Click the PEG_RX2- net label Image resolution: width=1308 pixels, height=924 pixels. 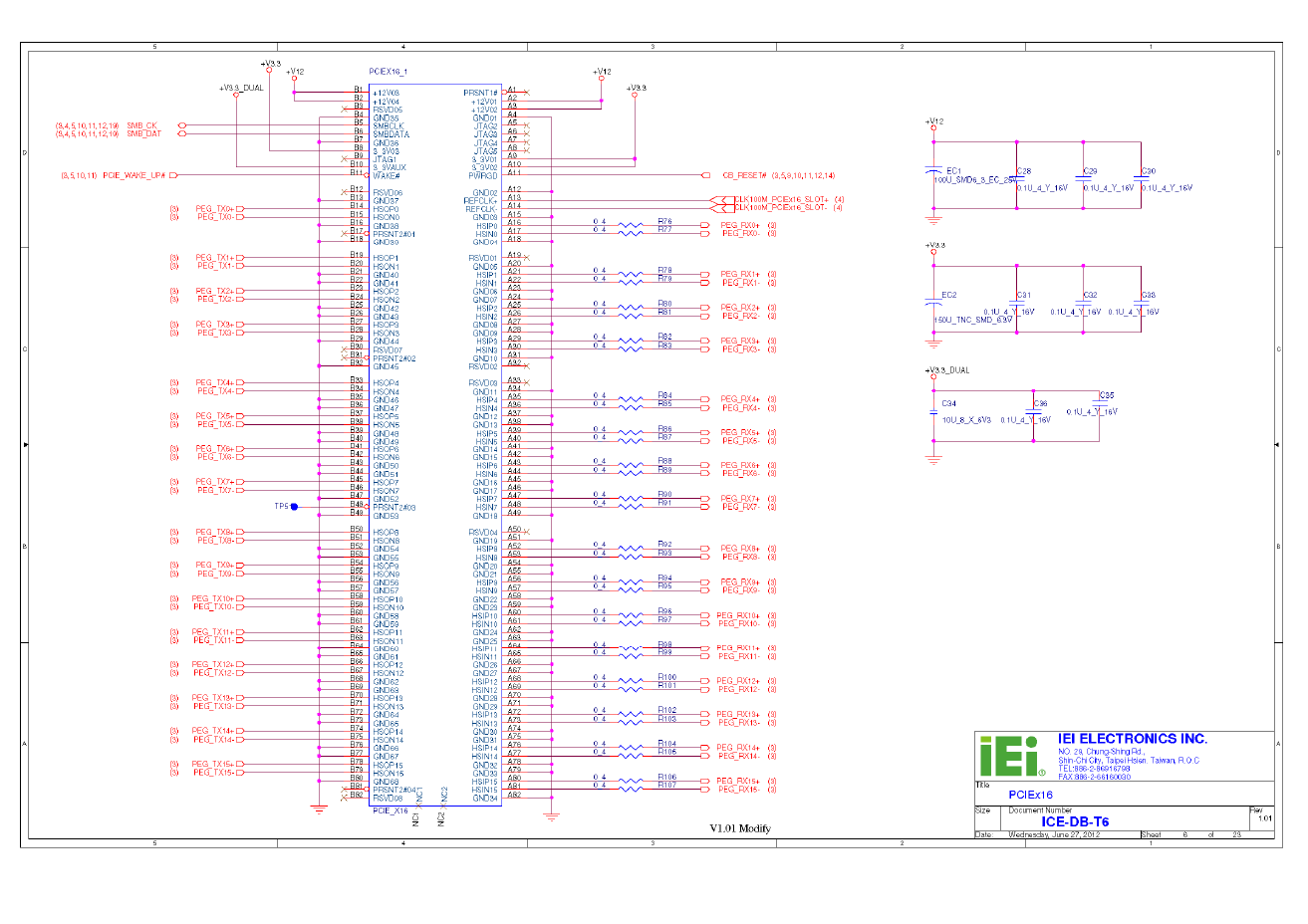tap(740, 317)
